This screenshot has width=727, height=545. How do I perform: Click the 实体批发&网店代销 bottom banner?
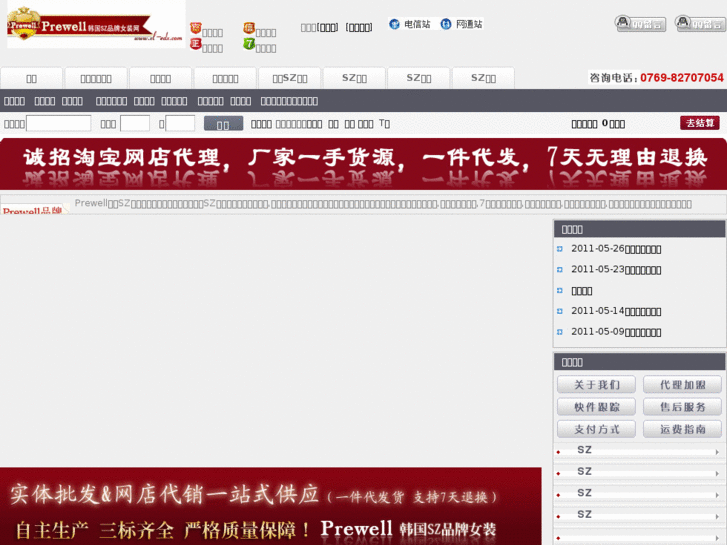pyautogui.click(x=271, y=506)
